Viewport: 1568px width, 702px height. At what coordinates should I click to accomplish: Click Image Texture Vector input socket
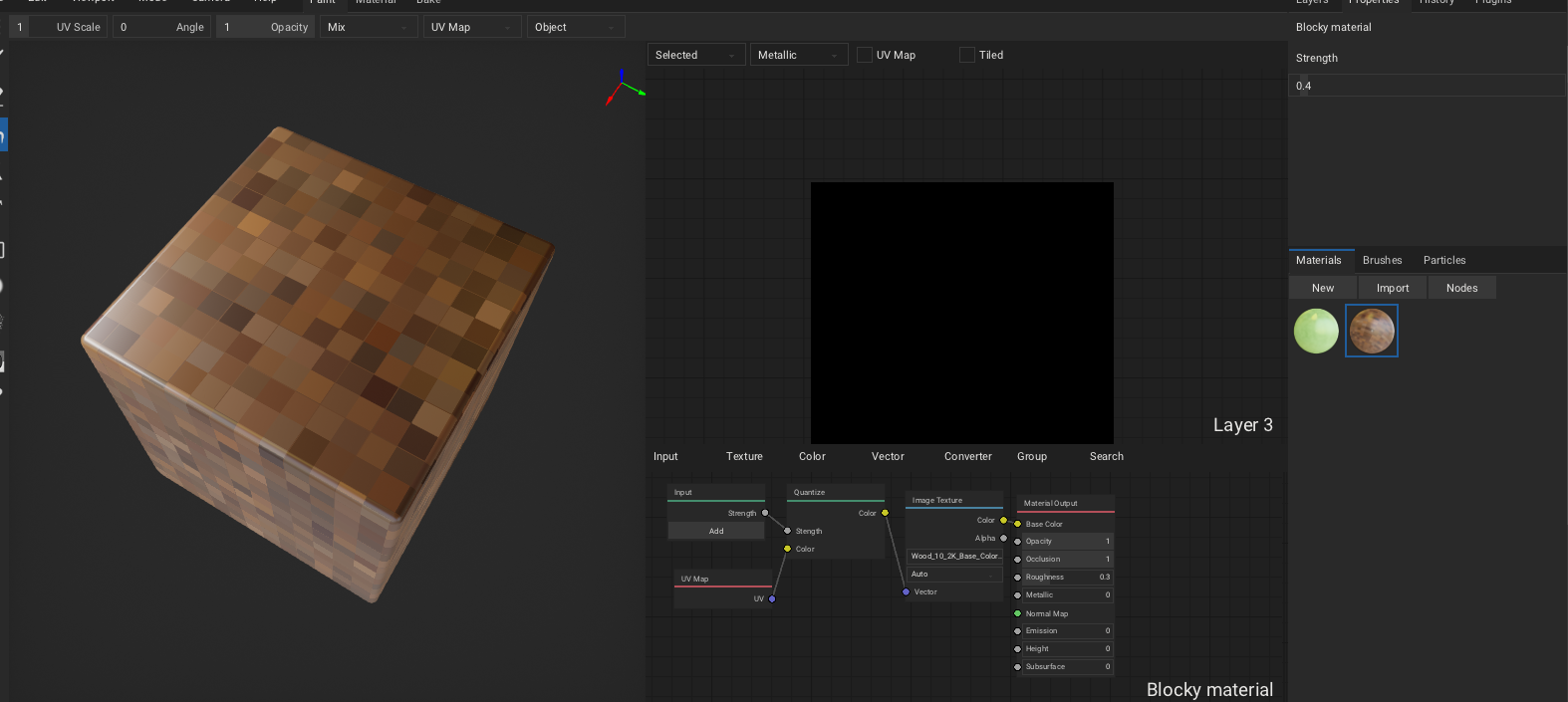[x=906, y=591]
